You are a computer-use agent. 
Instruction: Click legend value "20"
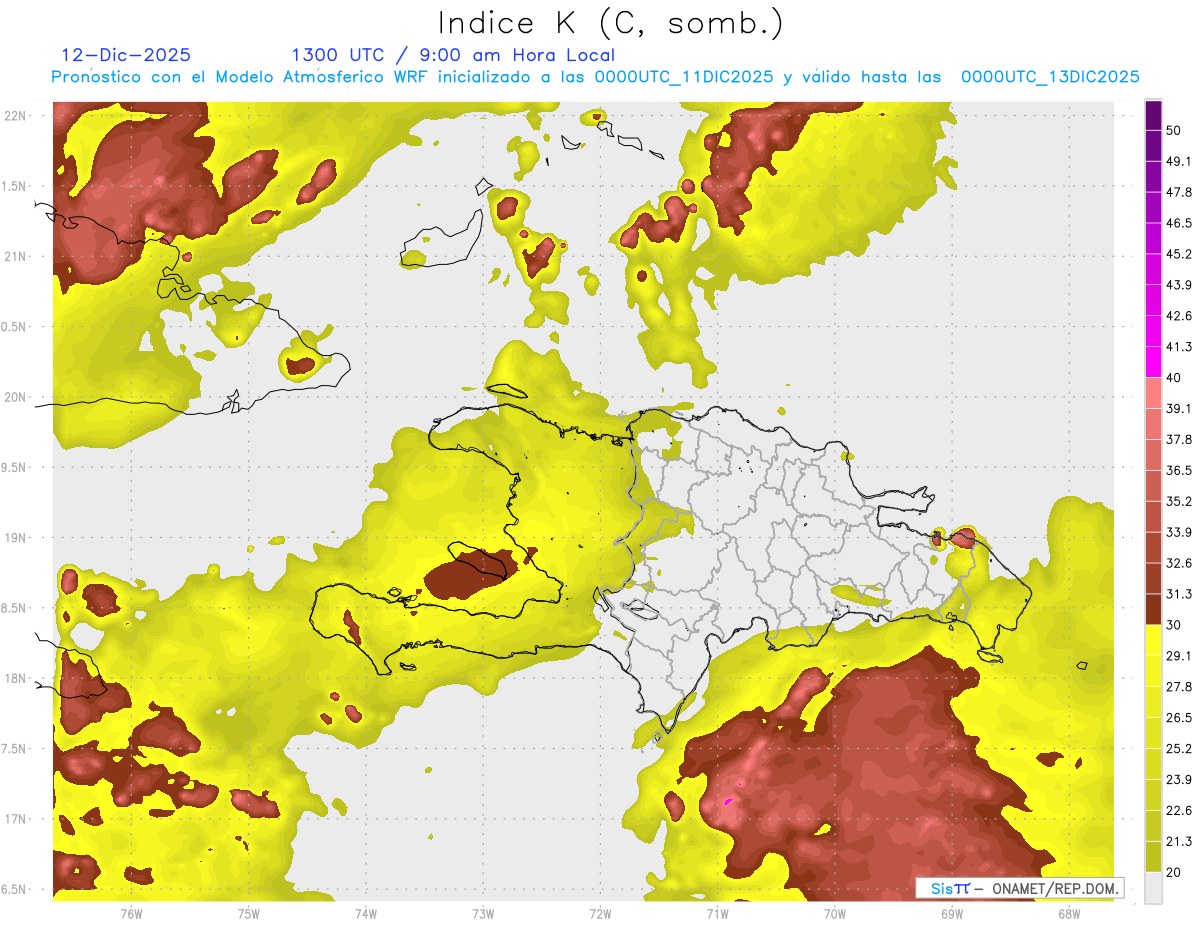pos(1175,873)
